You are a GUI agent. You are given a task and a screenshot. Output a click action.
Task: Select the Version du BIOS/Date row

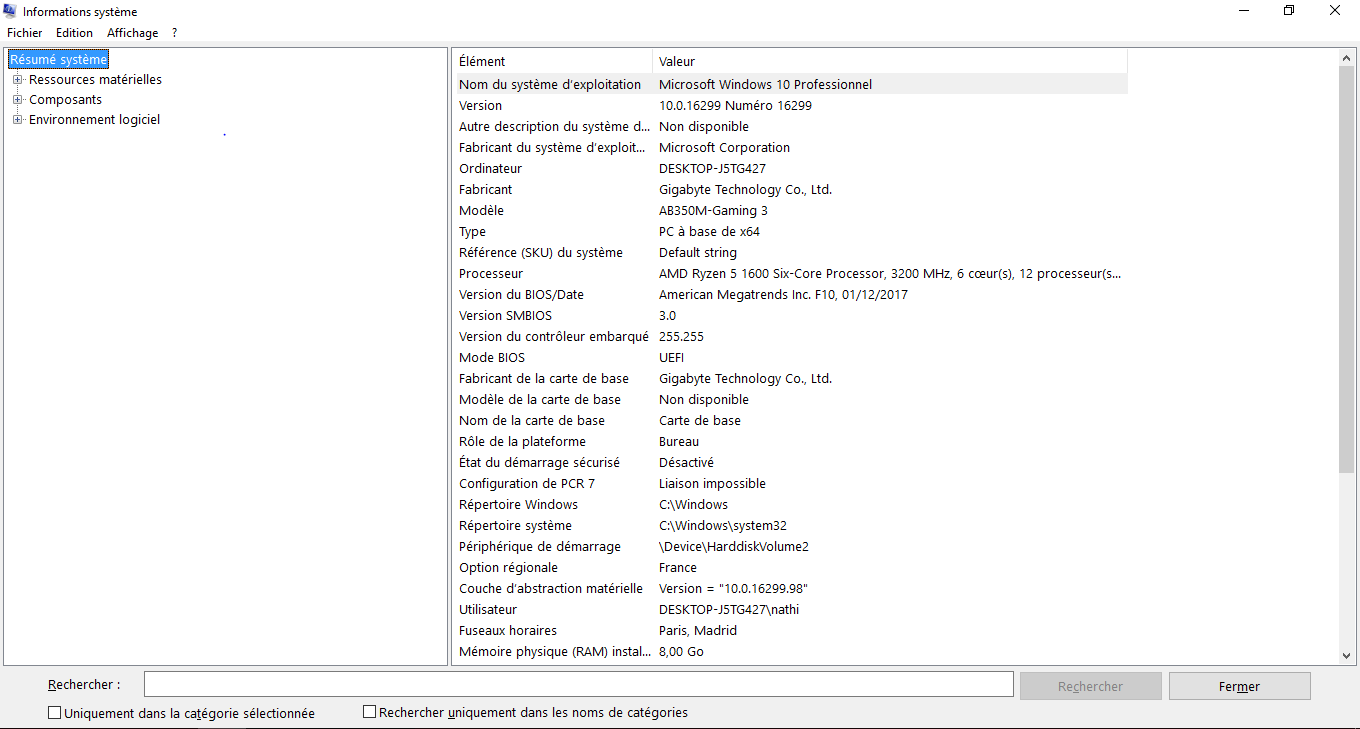791,294
